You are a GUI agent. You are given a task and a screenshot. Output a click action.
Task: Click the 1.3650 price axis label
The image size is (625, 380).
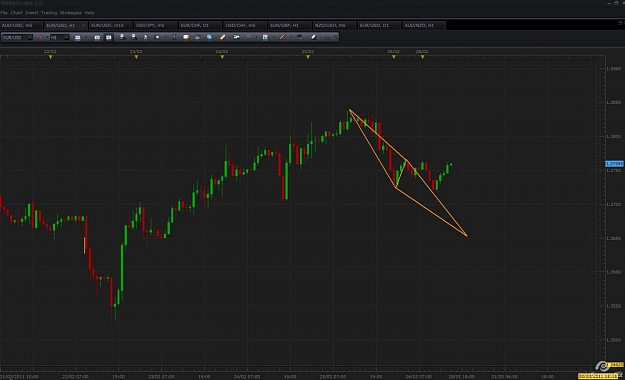[x=614, y=238]
